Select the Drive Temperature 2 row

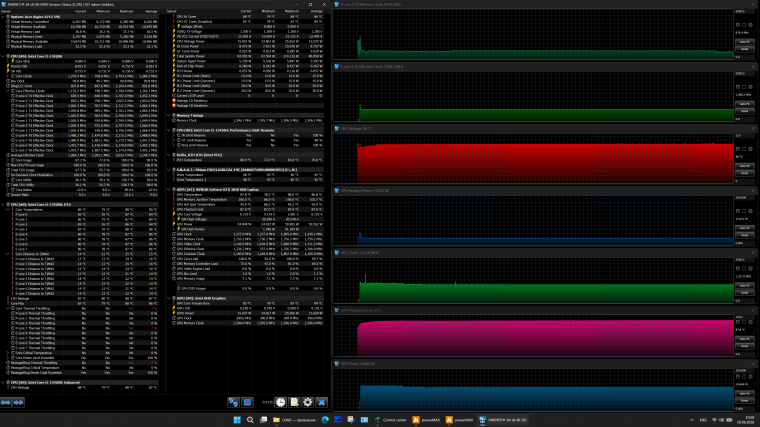(246, 179)
